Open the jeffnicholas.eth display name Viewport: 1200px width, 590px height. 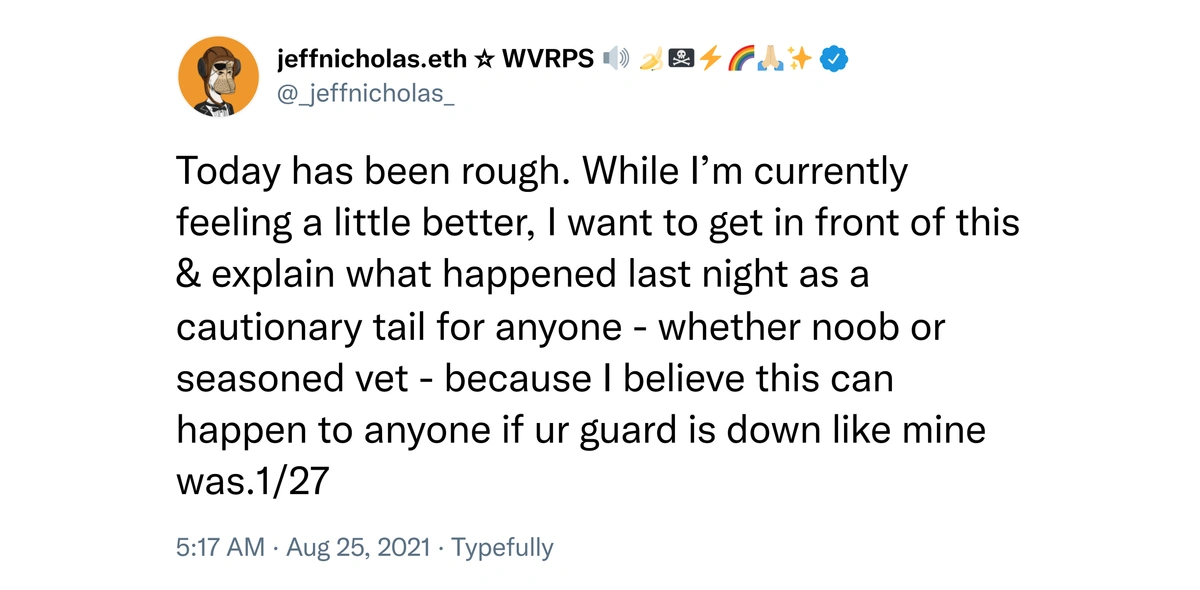tap(372, 60)
